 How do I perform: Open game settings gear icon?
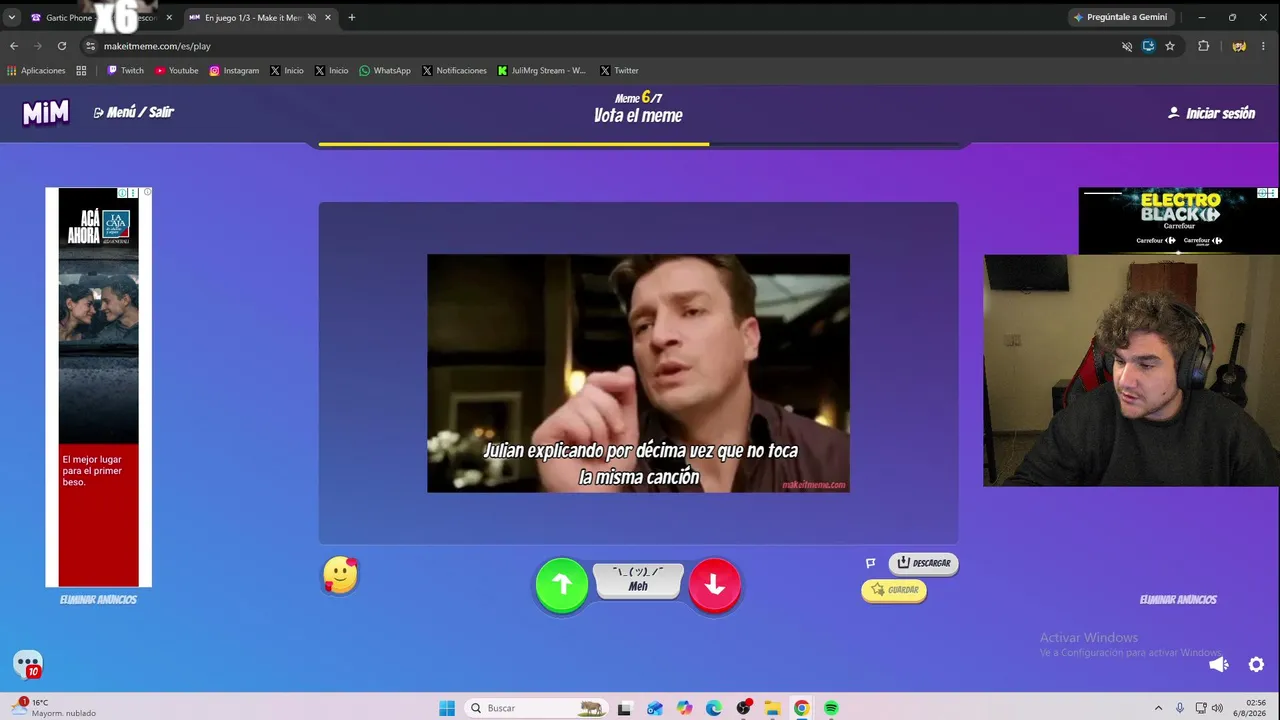coord(1257,664)
